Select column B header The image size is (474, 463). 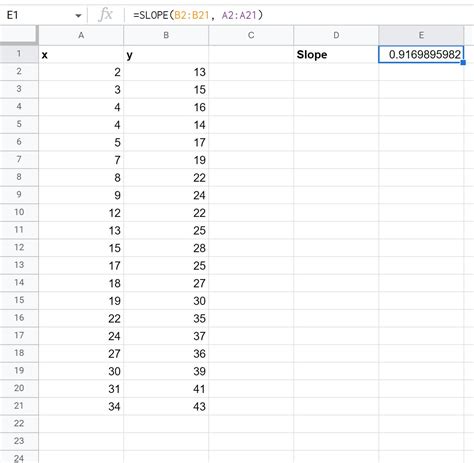166,35
